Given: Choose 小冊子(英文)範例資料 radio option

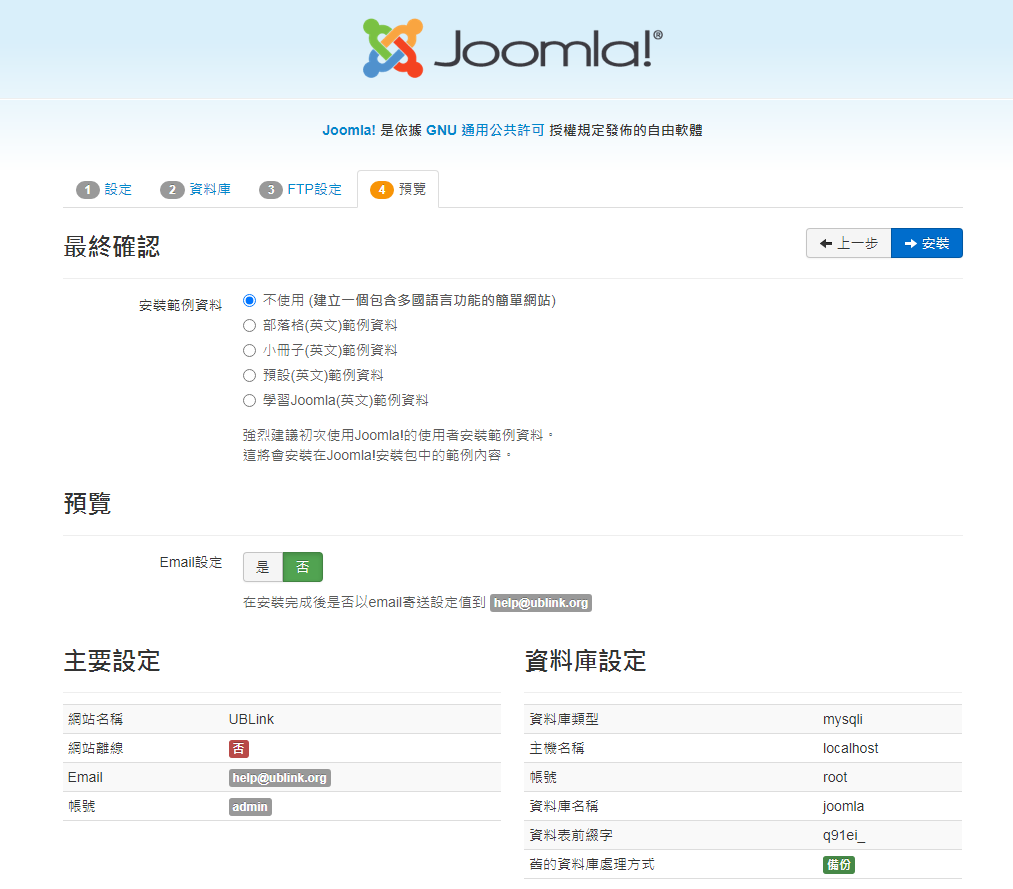Looking at the screenshot, I should [x=250, y=350].
